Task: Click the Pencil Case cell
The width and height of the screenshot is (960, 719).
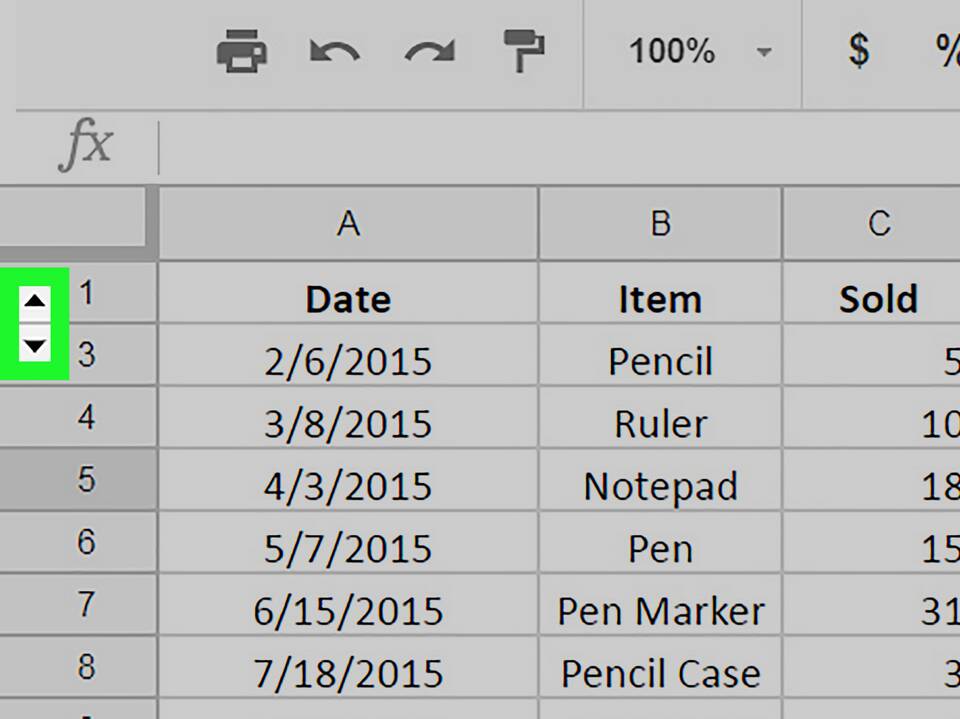Action: 660,667
